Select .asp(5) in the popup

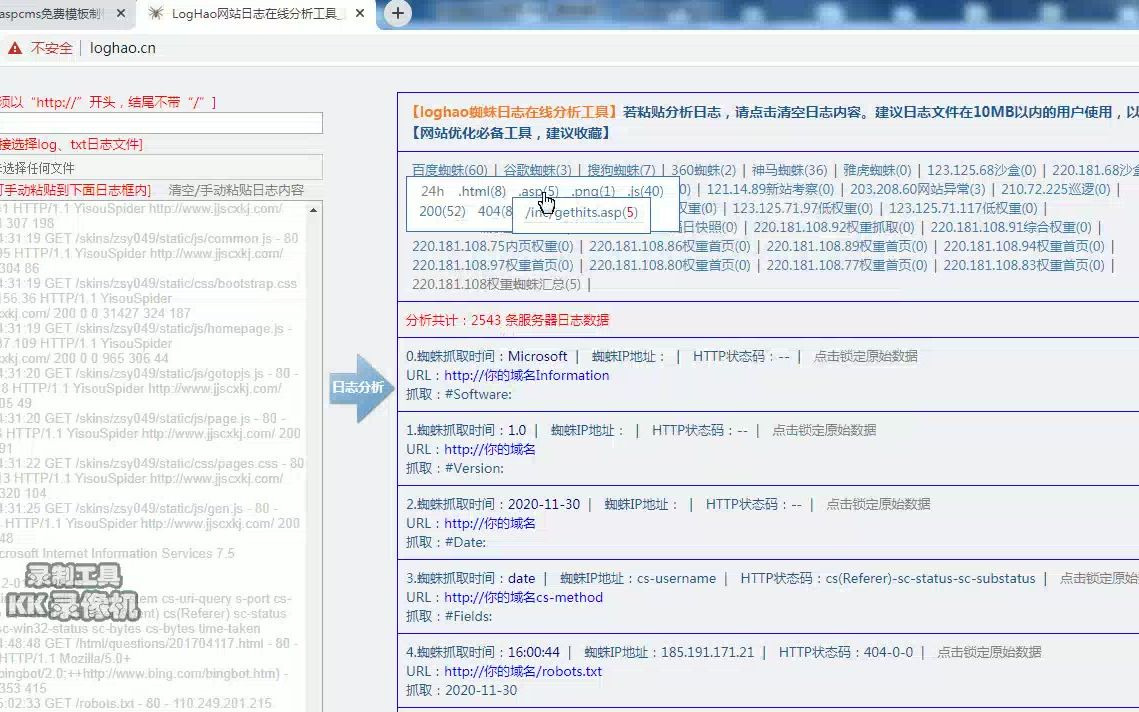[x=538, y=191]
